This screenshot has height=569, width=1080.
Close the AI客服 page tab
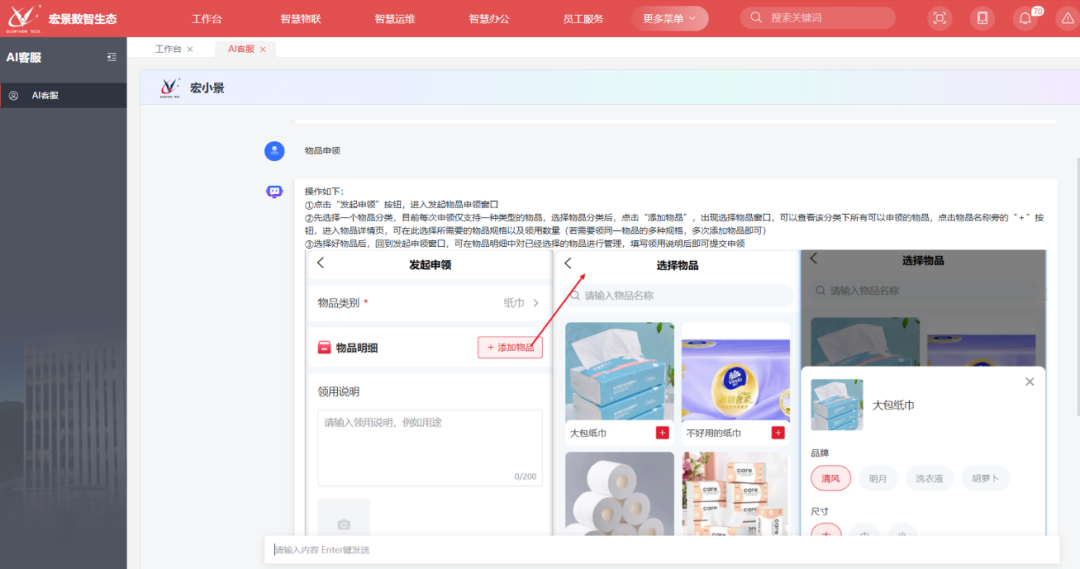(x=263, y=50)
